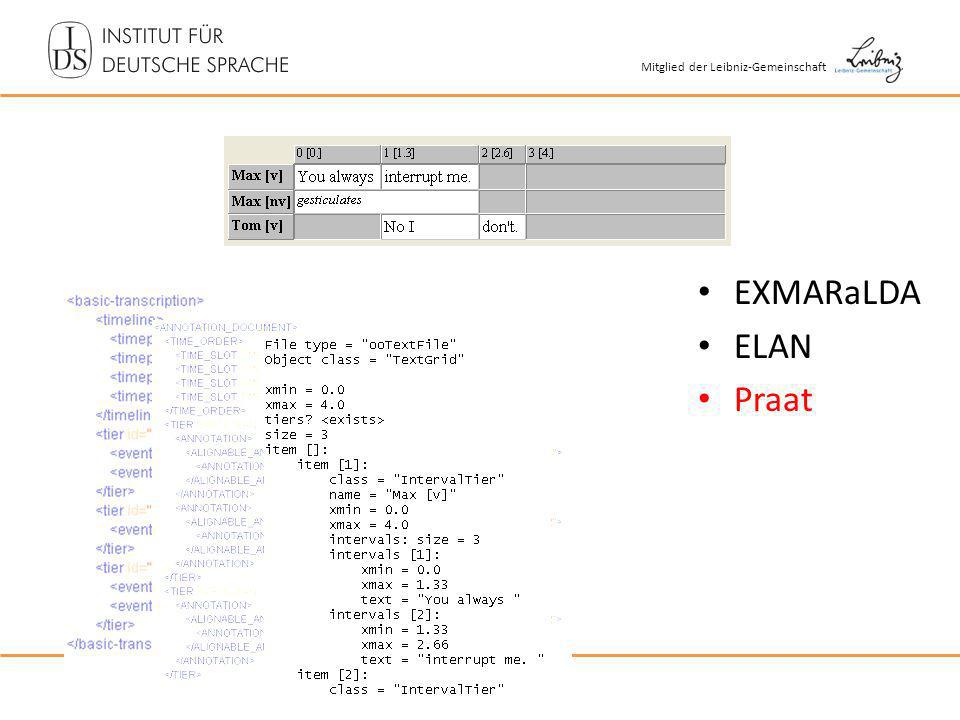Click the '</basic-trans' closing tag
Viewport: 960px width, 720px height.
(x=109, y=644)
